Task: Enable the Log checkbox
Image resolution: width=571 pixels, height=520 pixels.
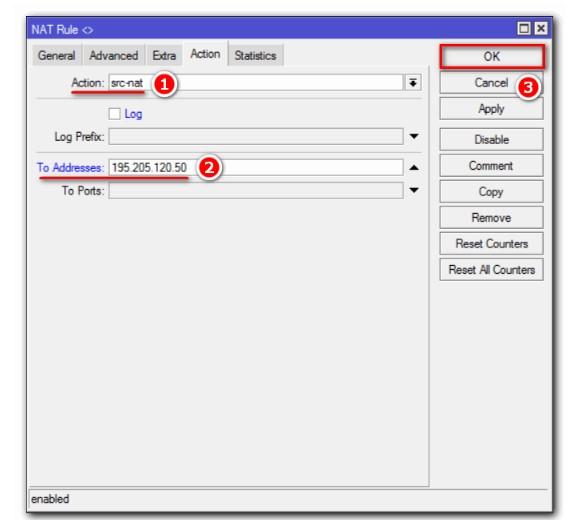Action: click(x=114, y=114)
